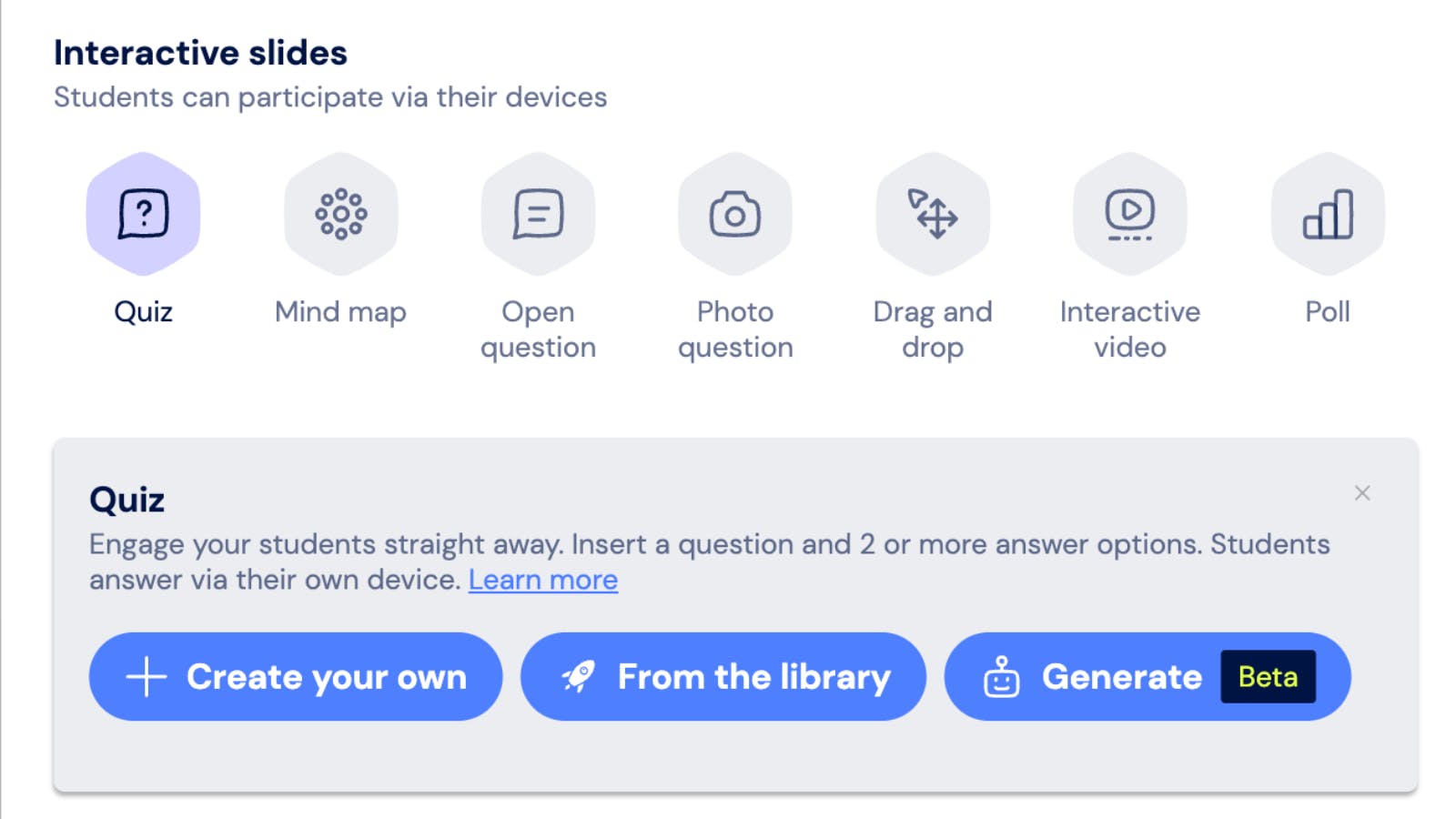The width and height of the screenshot is (1456, 819).
Task: Click the Create your own button
Action: click(x=296, y=677)
